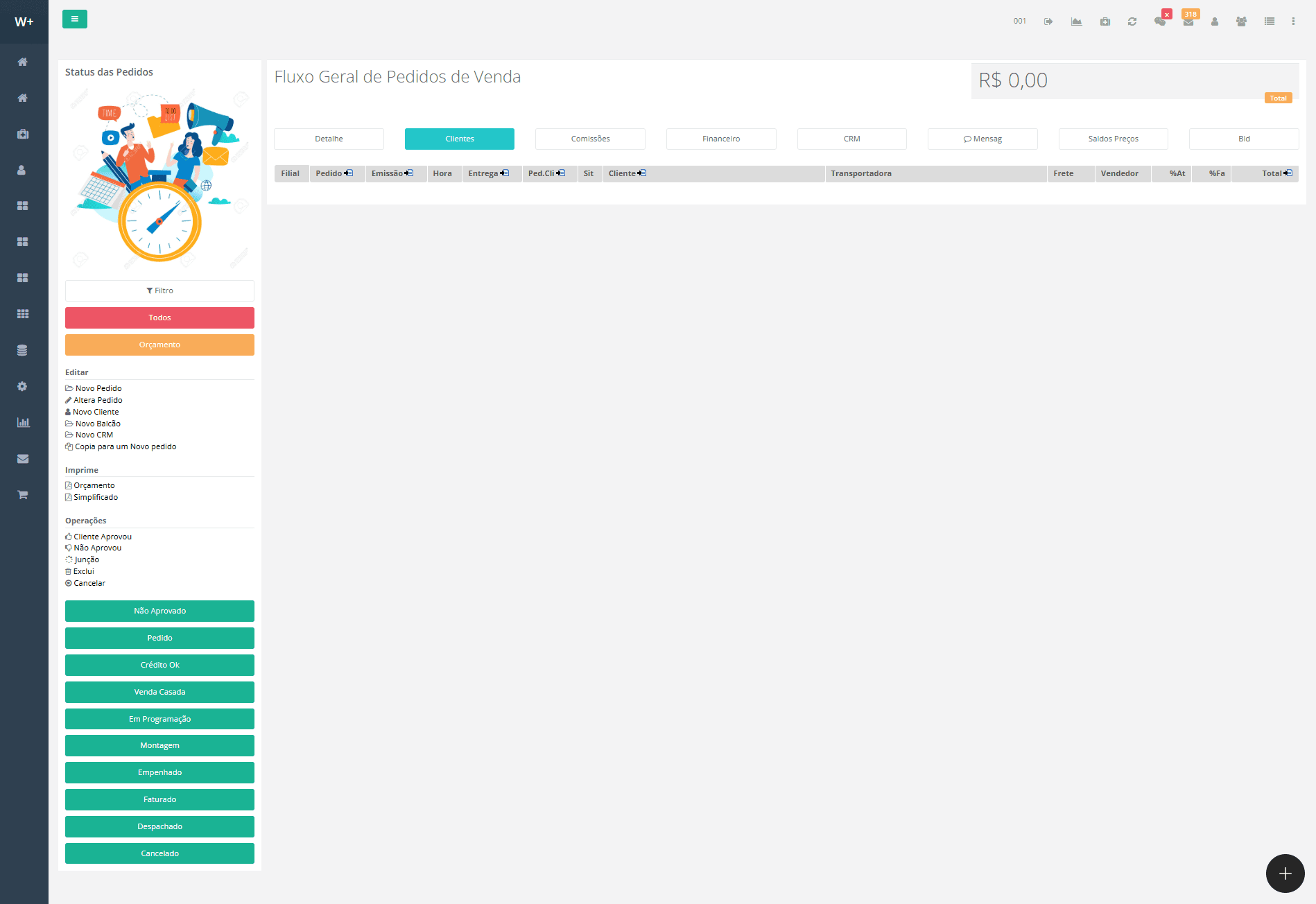Click the Cliente Aprovou operation

pyautogui.click(x=102, y=537)
